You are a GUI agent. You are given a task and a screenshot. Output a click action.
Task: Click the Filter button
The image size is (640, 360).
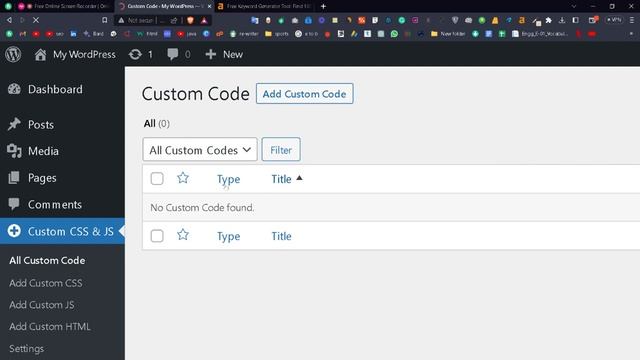click(281, 150)
